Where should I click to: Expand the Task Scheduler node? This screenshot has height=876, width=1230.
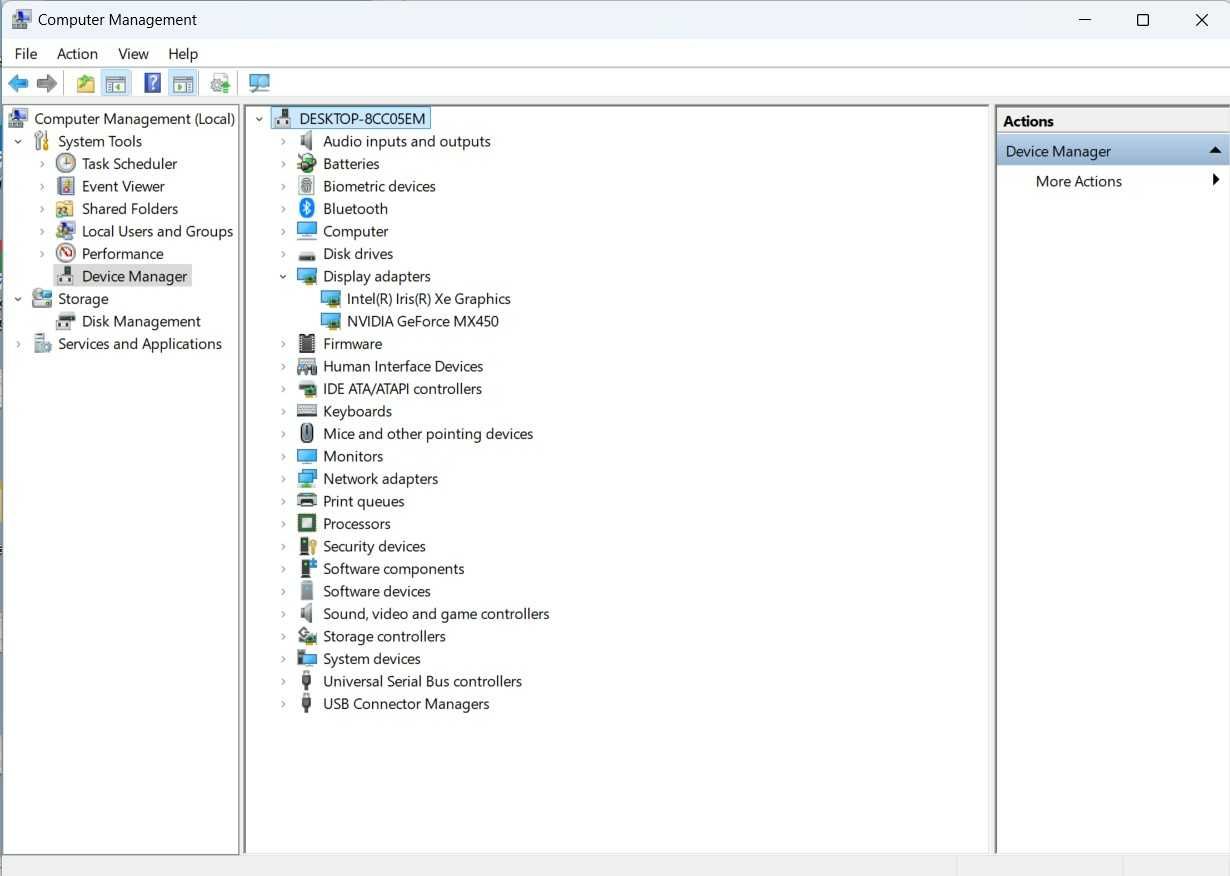pyautogui.click(x=42, y=163)
